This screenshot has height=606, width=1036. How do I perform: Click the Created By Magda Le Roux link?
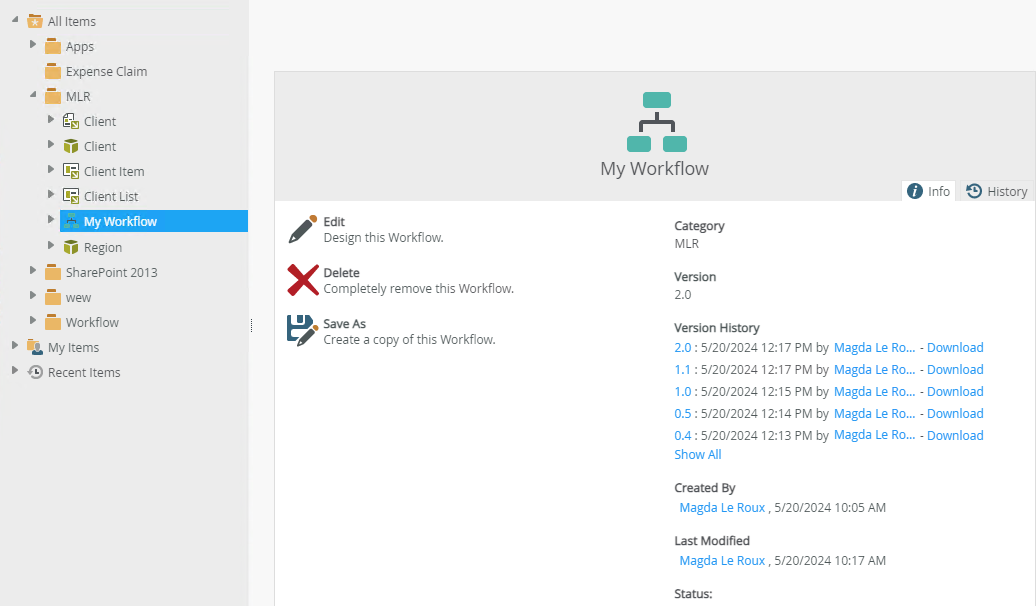[722, 507]
